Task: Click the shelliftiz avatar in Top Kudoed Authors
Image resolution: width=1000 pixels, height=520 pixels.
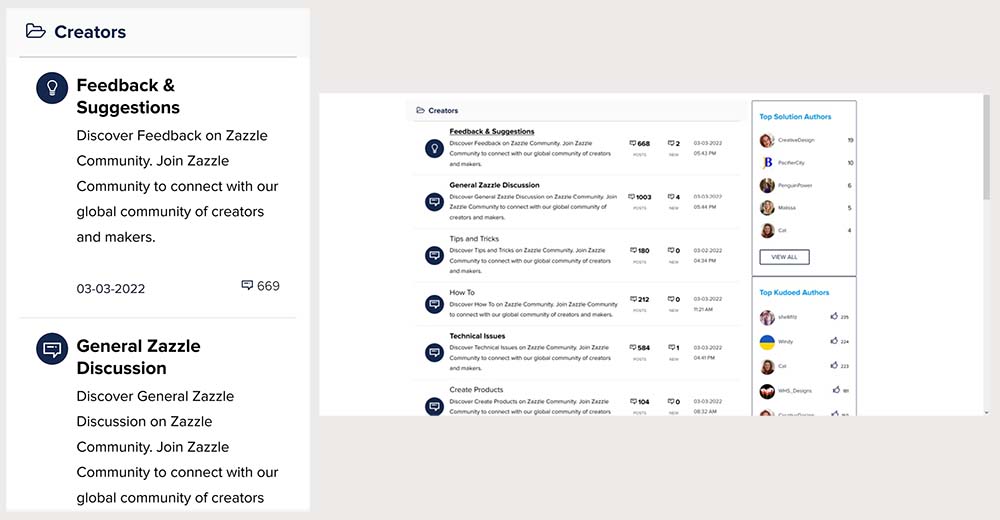Action: point(767,317)
